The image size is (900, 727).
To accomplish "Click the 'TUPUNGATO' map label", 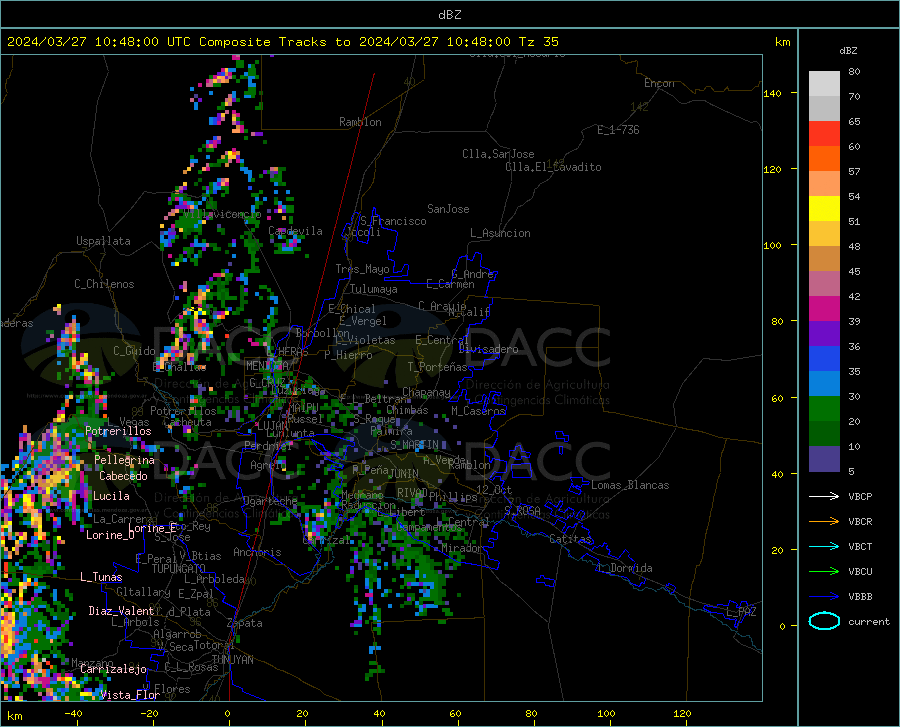I will click(179, 569).
